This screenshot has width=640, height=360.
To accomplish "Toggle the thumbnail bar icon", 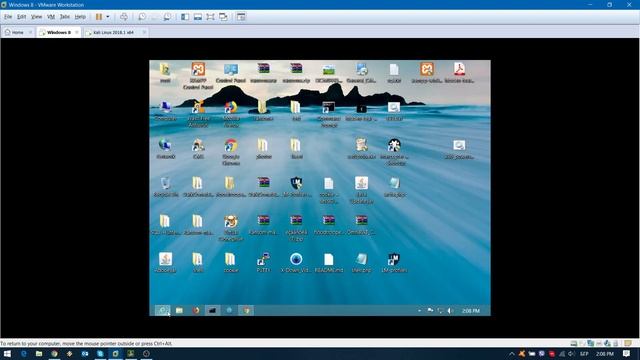I will click(198, 17).
